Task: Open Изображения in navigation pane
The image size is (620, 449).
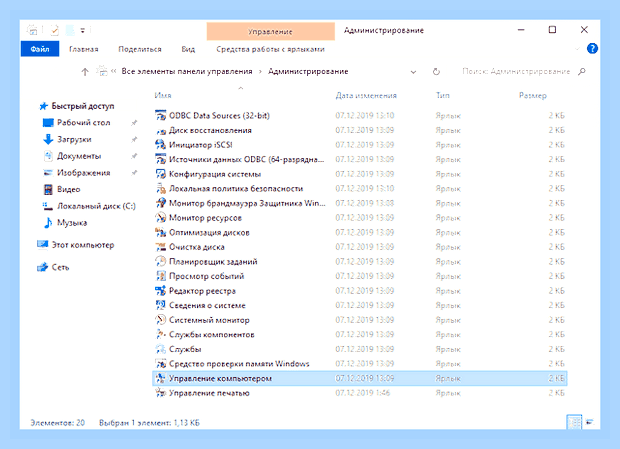Action: (x=83, y=173)
